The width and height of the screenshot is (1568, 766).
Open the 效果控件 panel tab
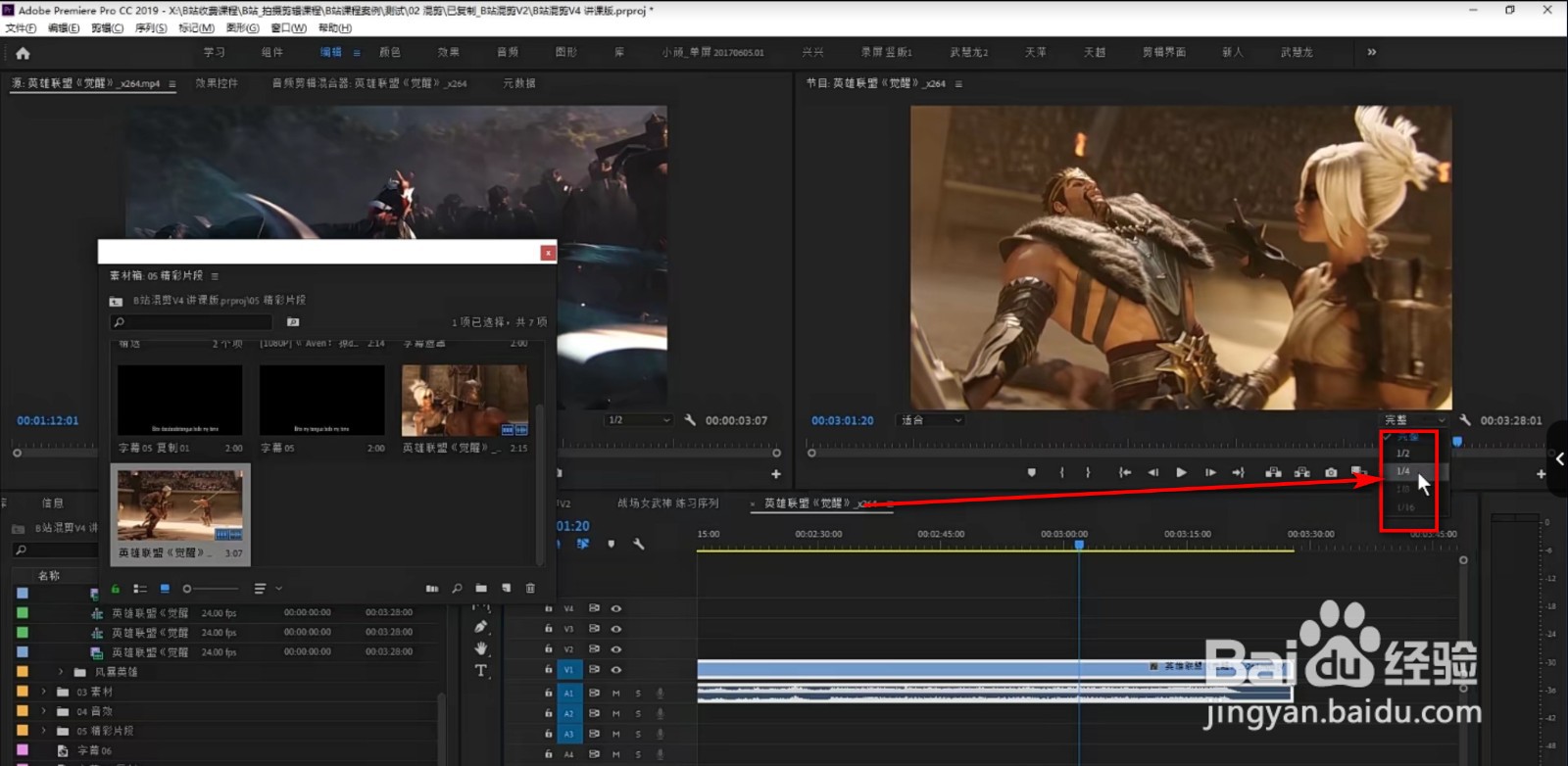[217, 83]
